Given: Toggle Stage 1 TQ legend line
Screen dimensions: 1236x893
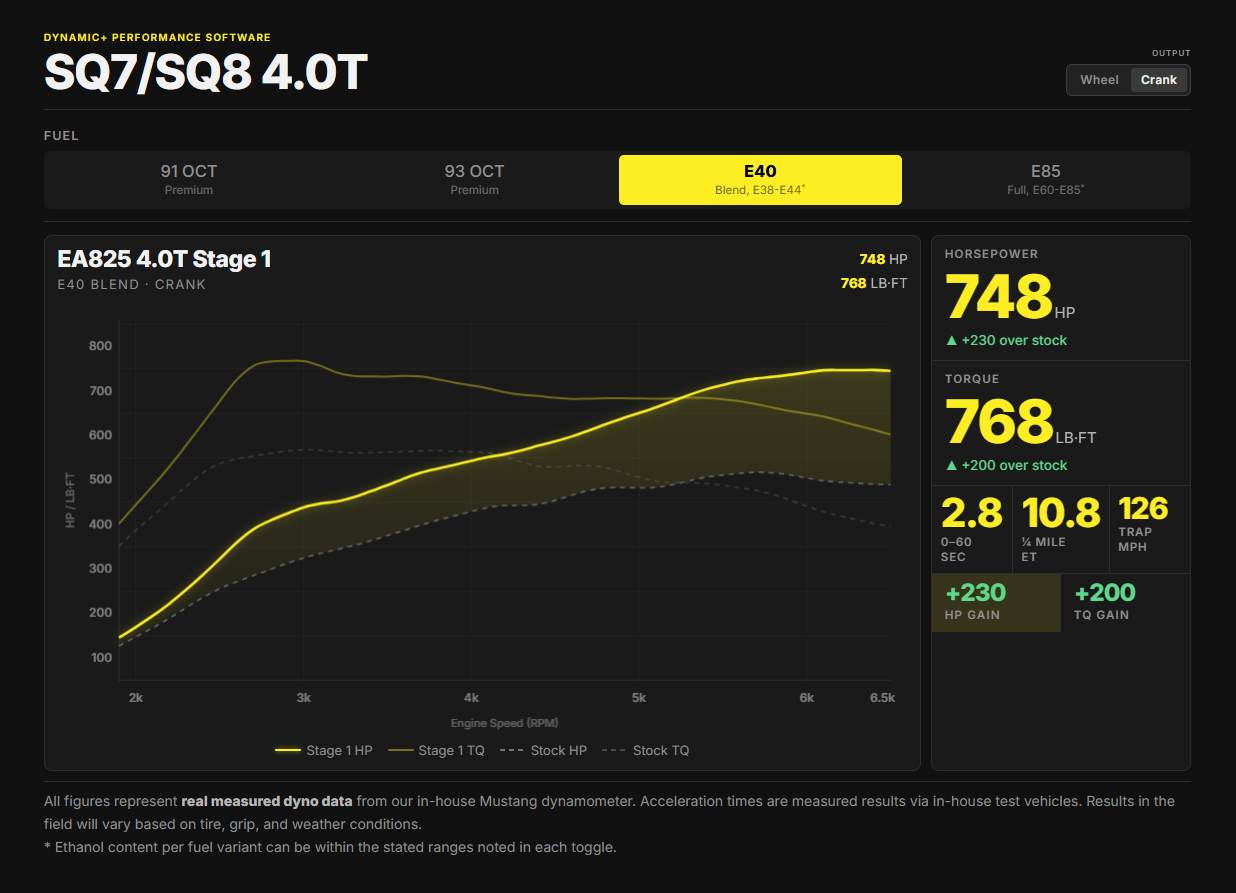Looking at the screenshot, I should [436, 750].
